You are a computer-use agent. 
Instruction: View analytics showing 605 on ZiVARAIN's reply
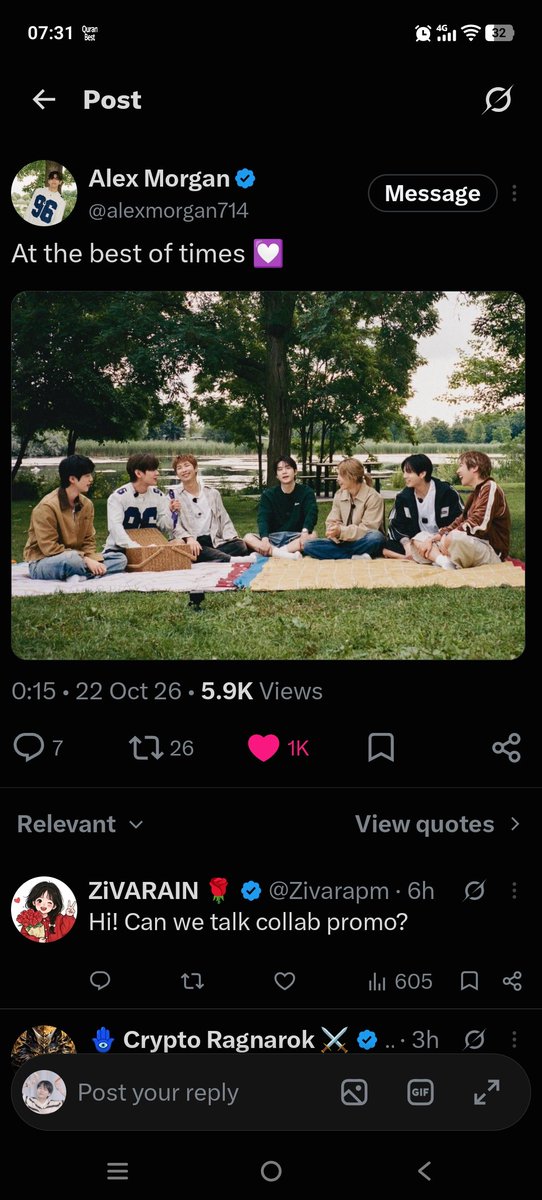coord(400,981)
